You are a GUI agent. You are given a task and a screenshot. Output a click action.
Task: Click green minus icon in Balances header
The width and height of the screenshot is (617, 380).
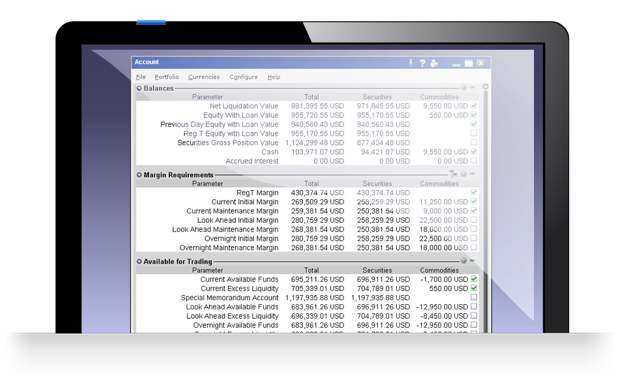[x=472, y=87]
